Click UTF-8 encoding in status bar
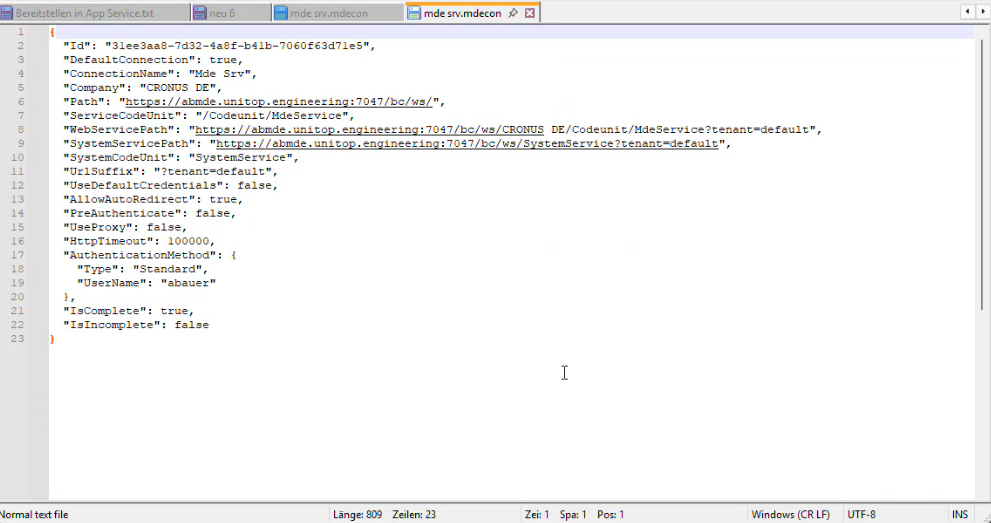 (x=861, y=514)
